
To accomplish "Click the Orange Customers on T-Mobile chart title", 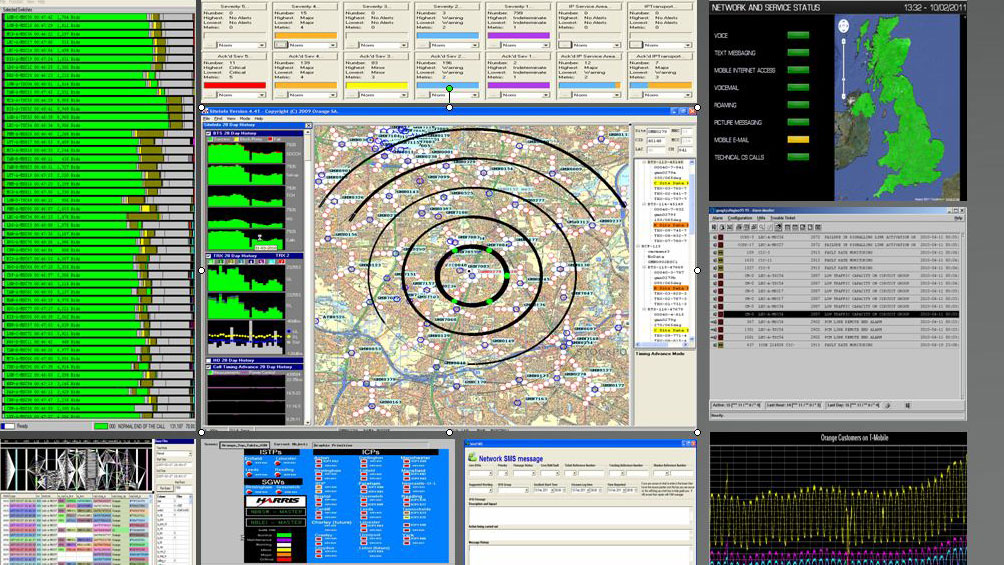I will click(854, 438).
